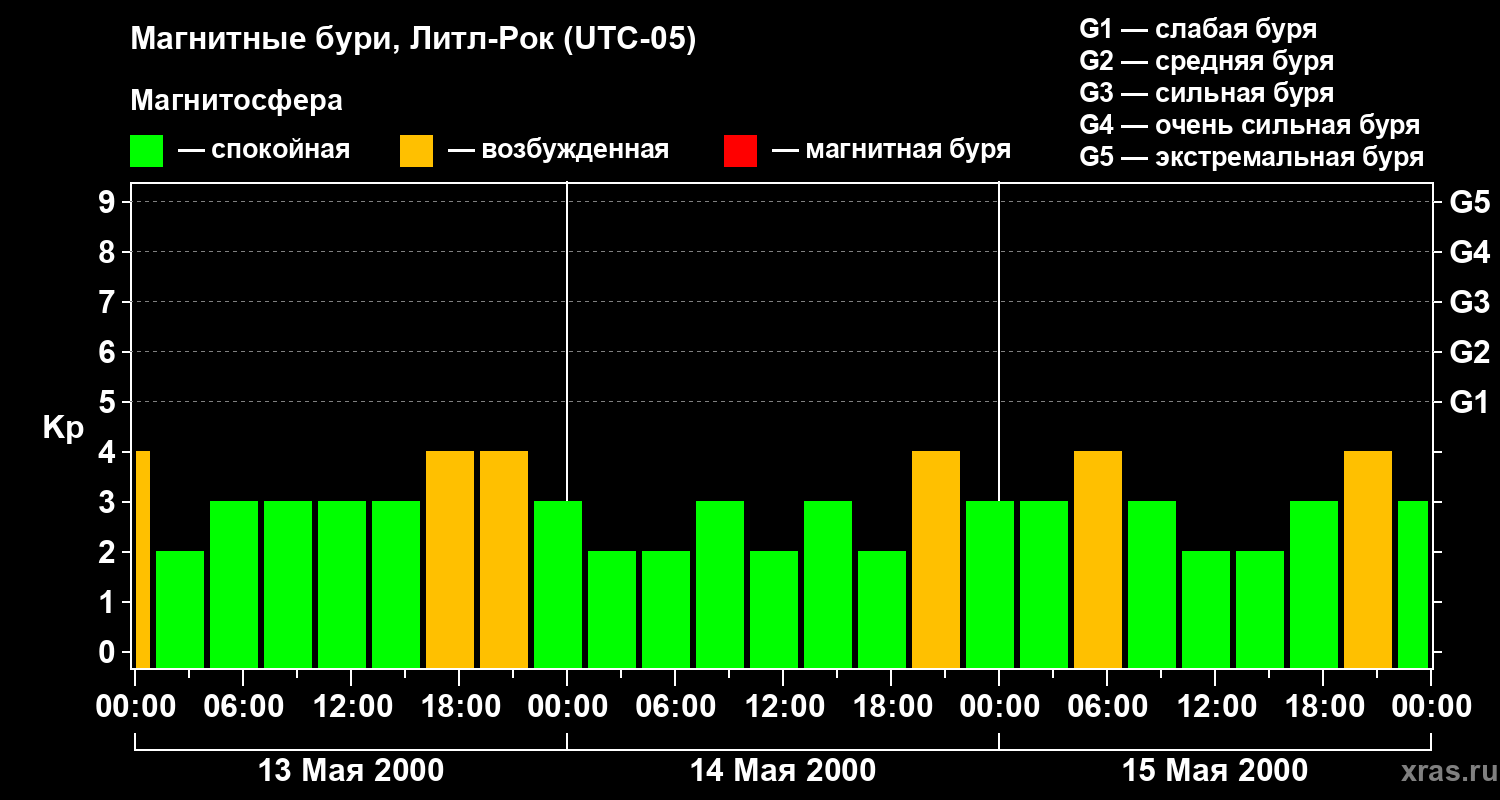Click the '14 Мая 2000' date label
Viewport: 1500px width, 800px height.
[x=783, y=771]
